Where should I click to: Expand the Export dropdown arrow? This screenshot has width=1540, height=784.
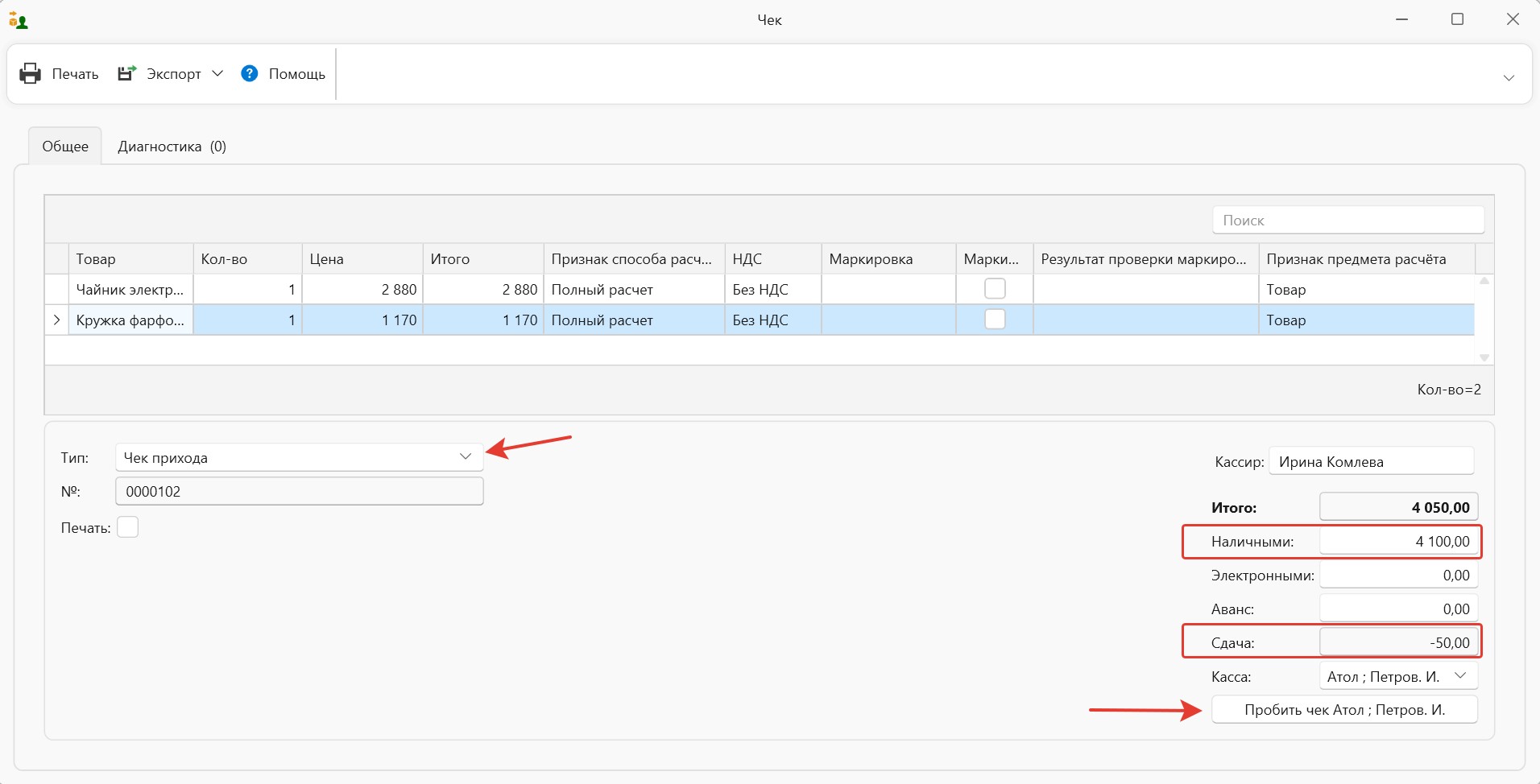pos(217,73)
